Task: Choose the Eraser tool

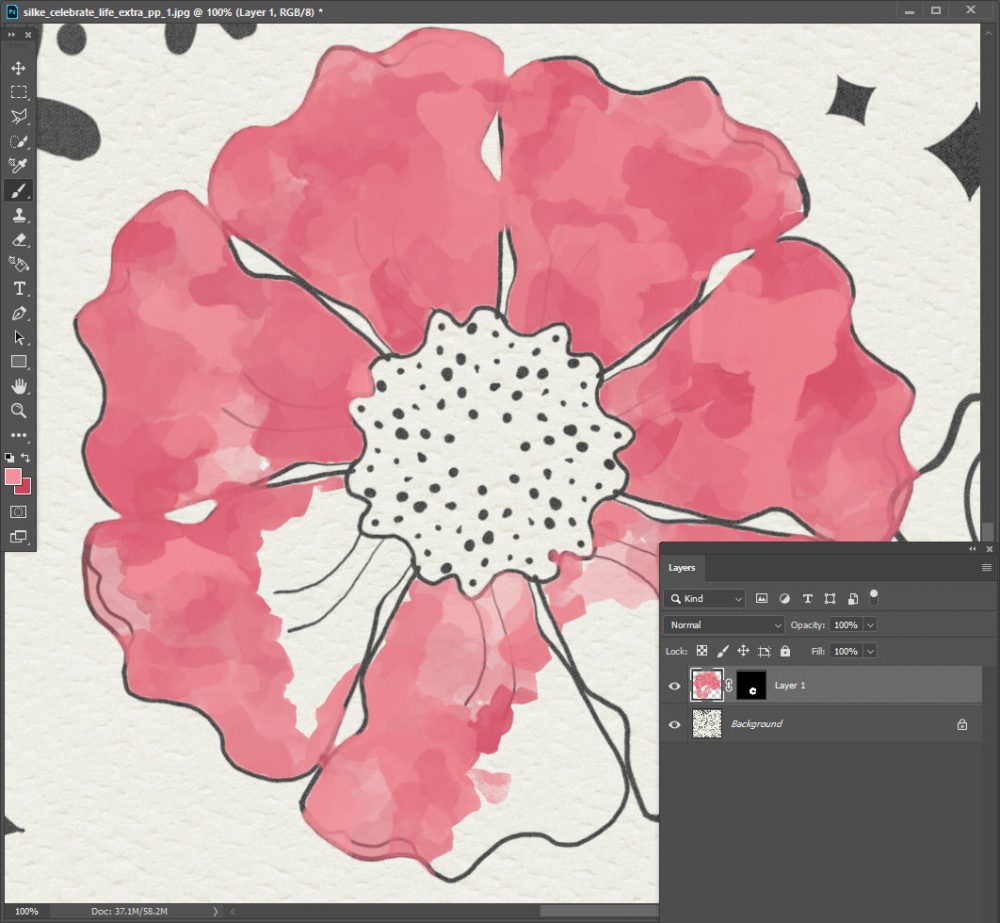Action: [x=18, y=240]
